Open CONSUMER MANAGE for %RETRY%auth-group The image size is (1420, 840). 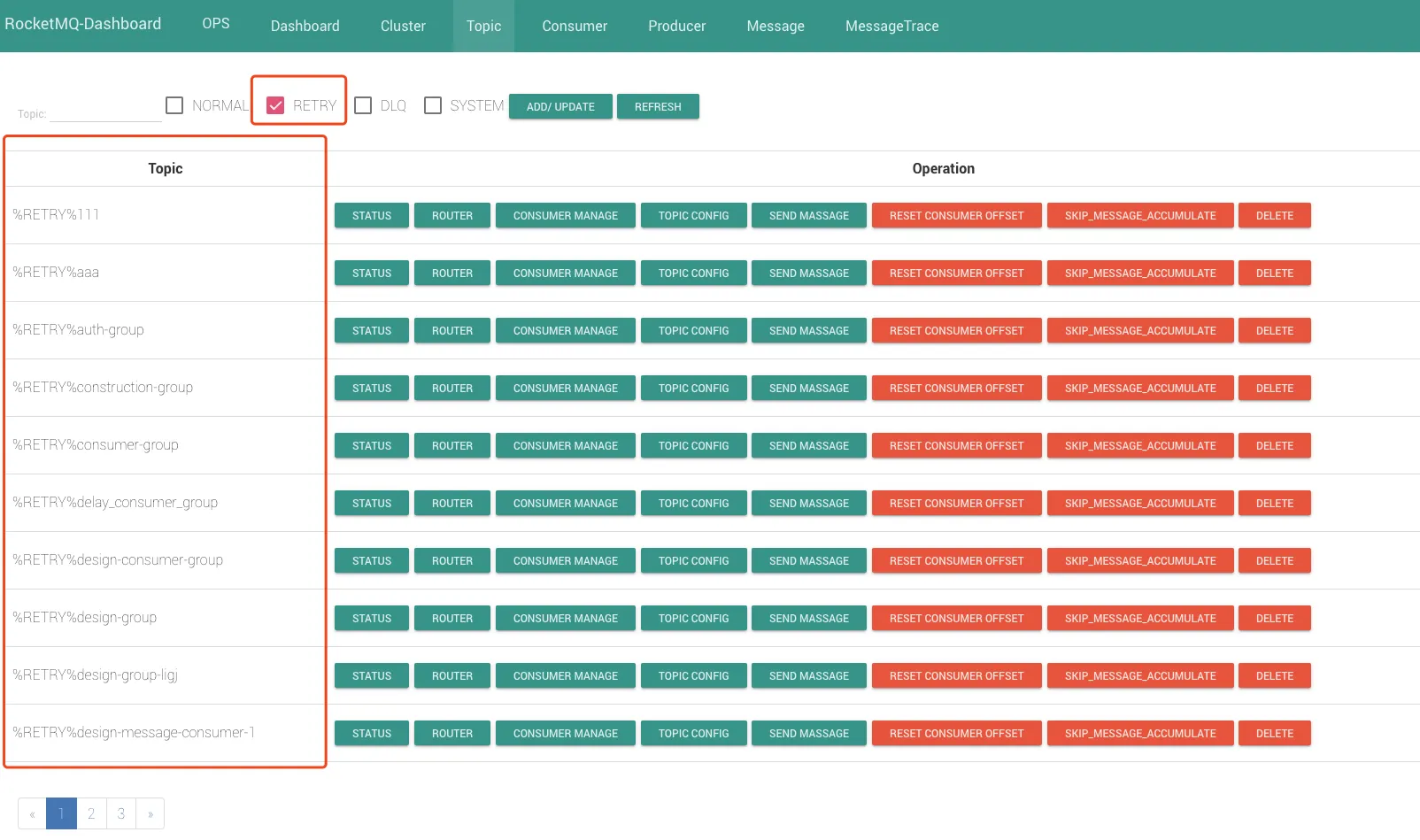click(565, 330)
